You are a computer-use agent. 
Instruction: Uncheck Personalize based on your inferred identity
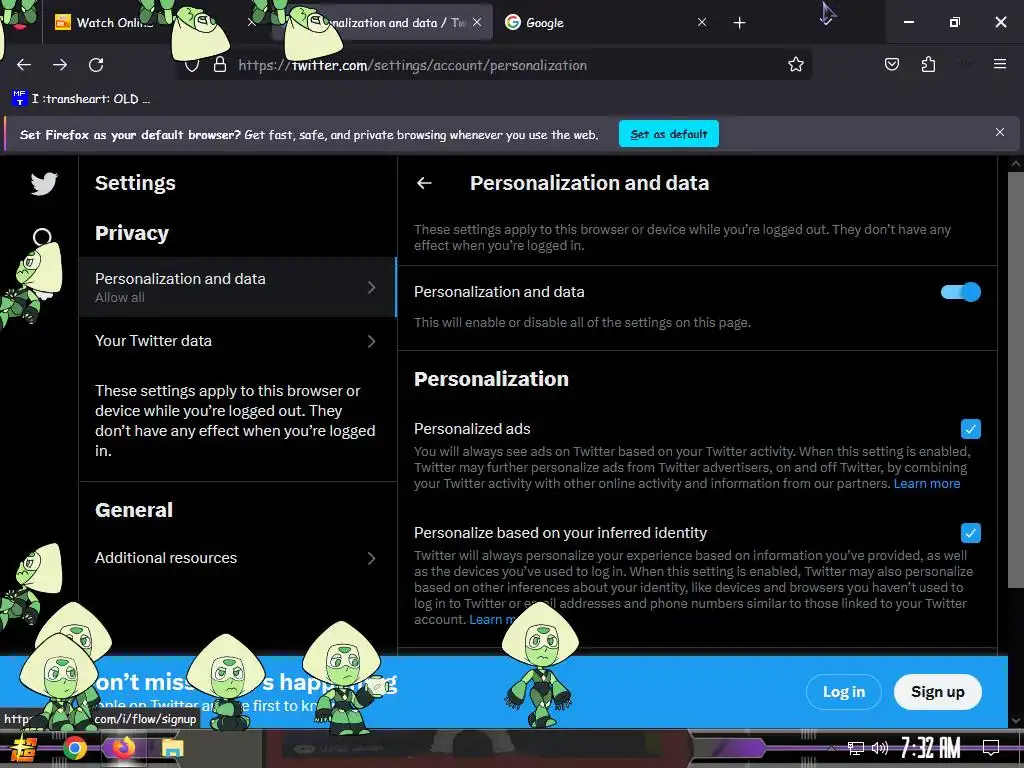pyautogui.click(x=970, y=533)
